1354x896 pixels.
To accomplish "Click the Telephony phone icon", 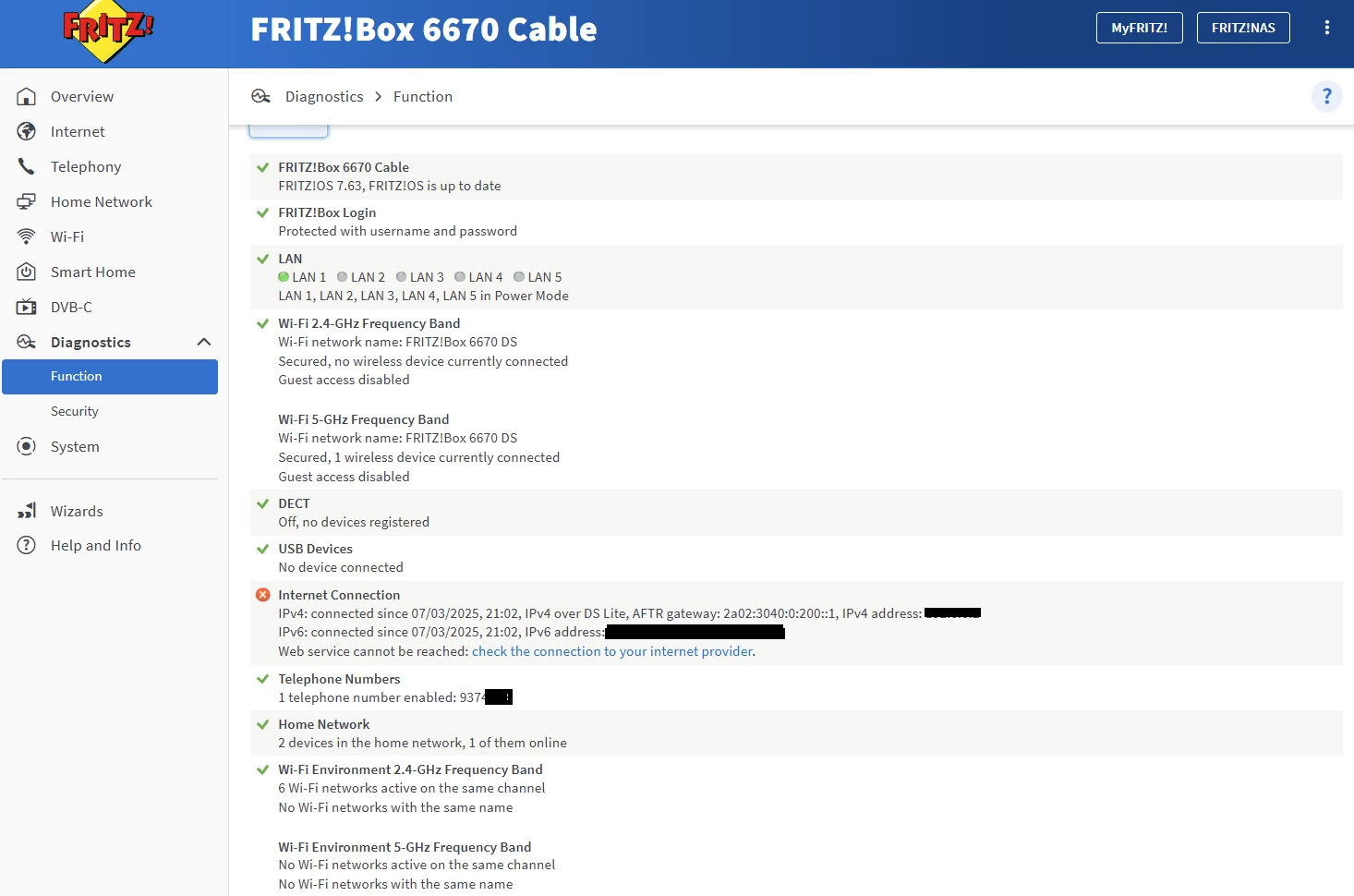I will click(27, 166).
